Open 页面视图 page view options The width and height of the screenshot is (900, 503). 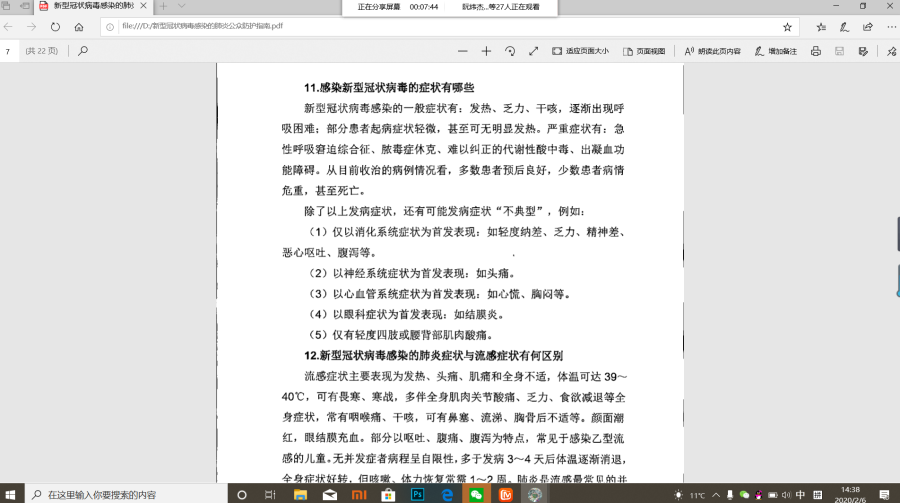tap(643, 50)
